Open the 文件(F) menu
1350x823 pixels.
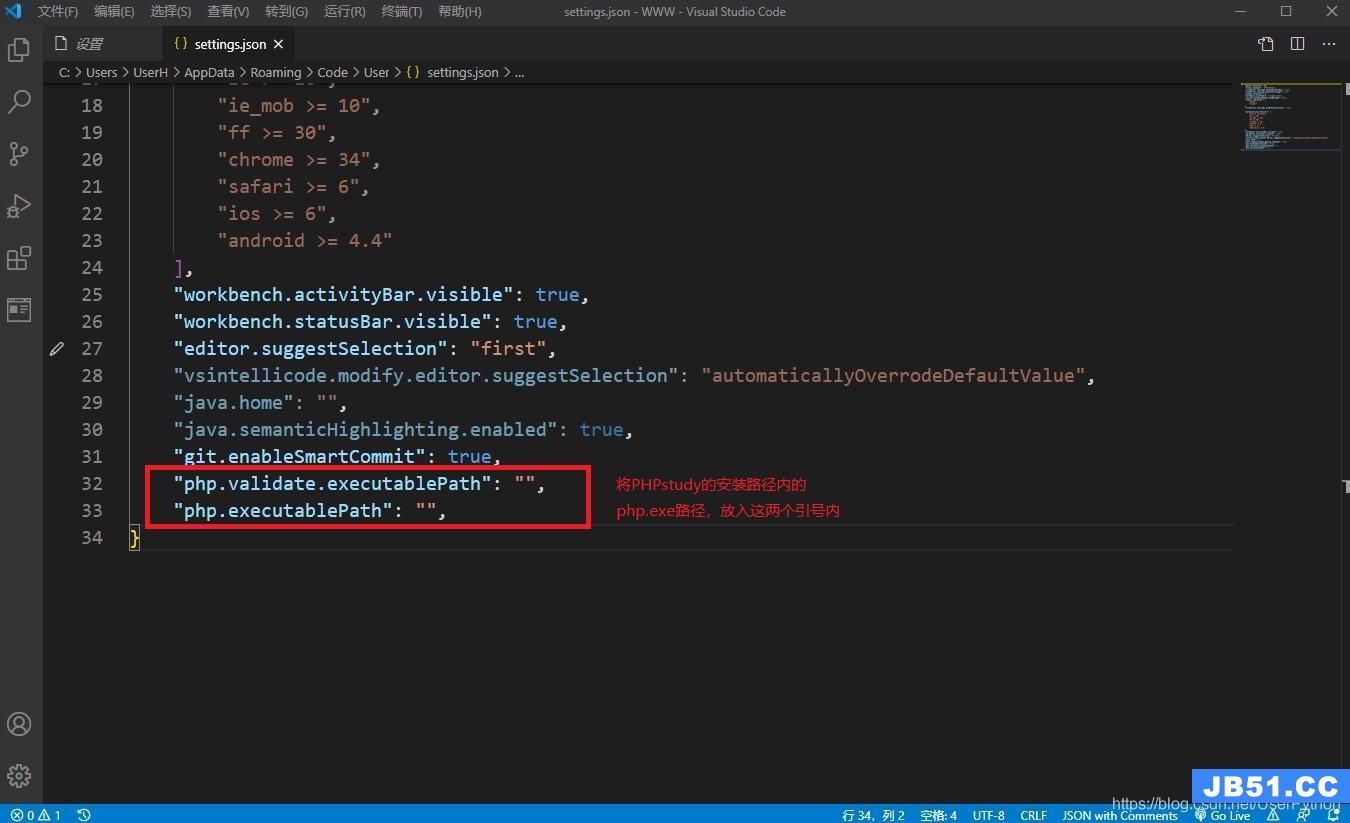(58, 12)
